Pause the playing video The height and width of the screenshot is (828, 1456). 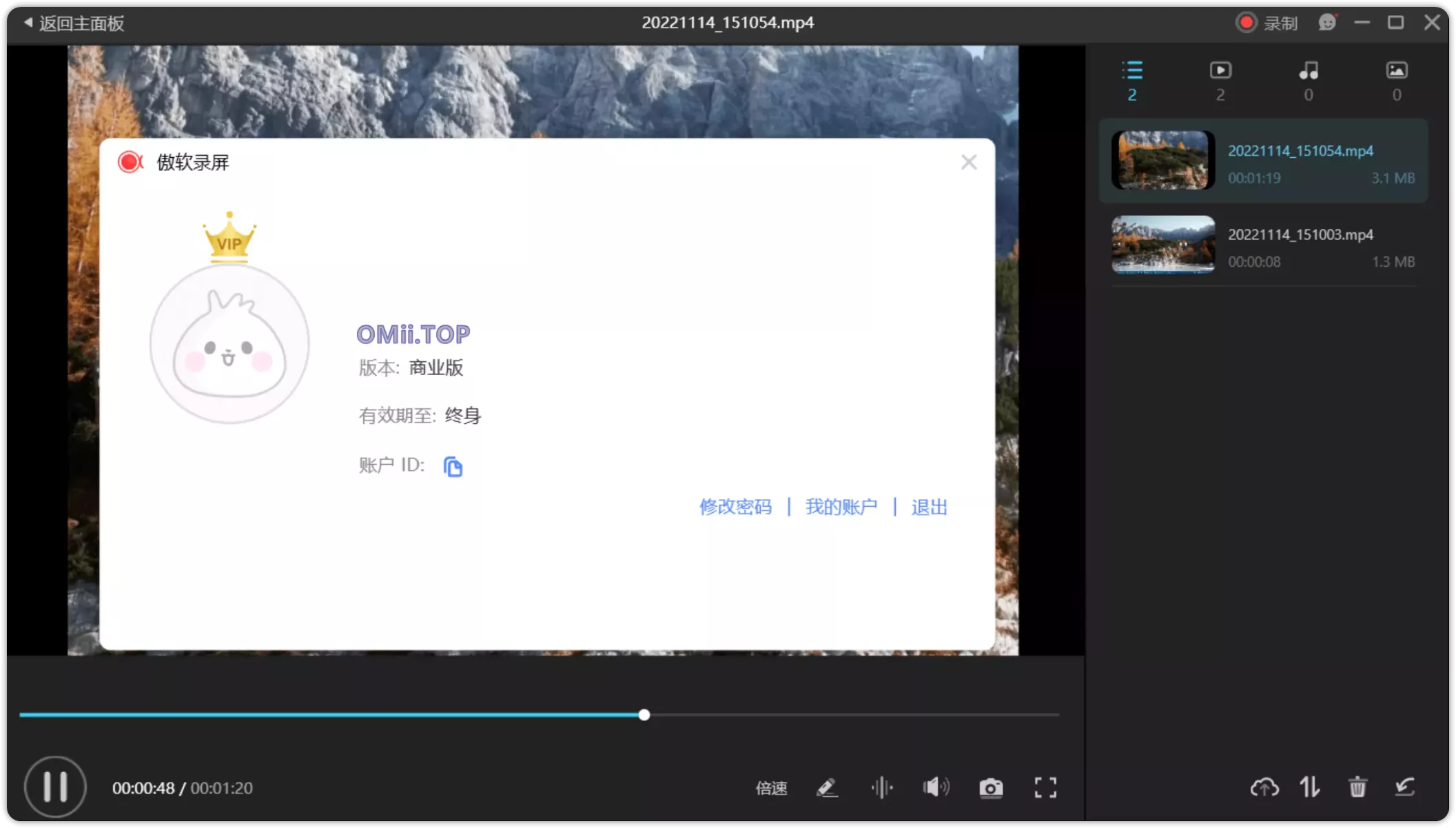tap(55, 787)
